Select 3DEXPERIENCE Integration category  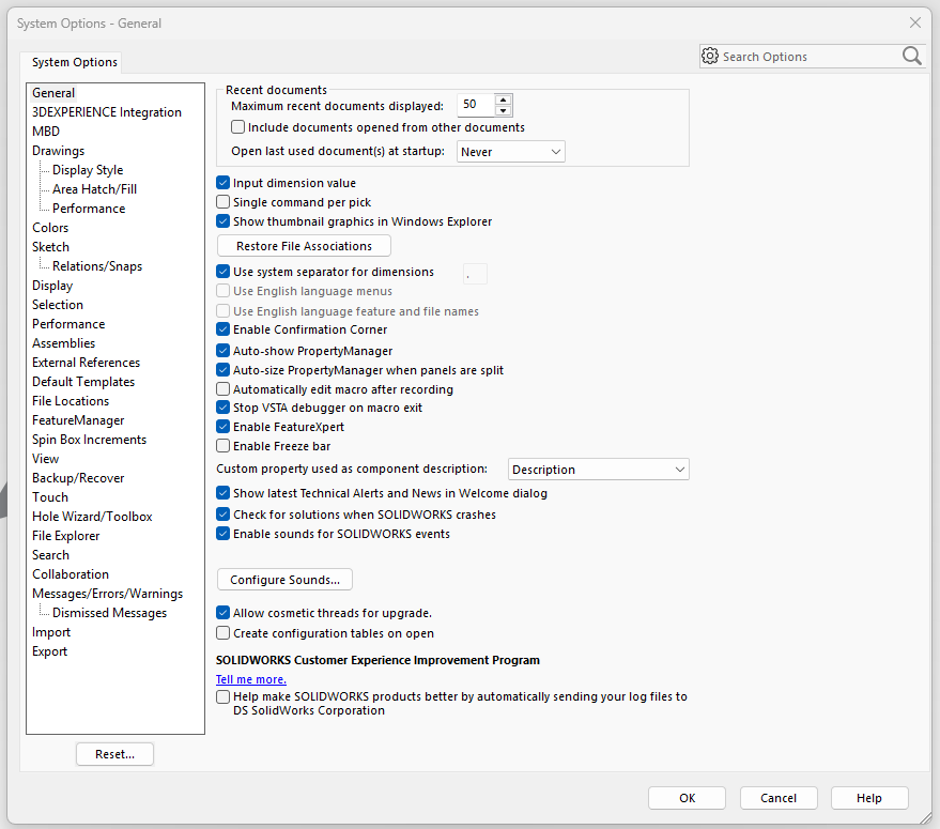tap(107, 112)
